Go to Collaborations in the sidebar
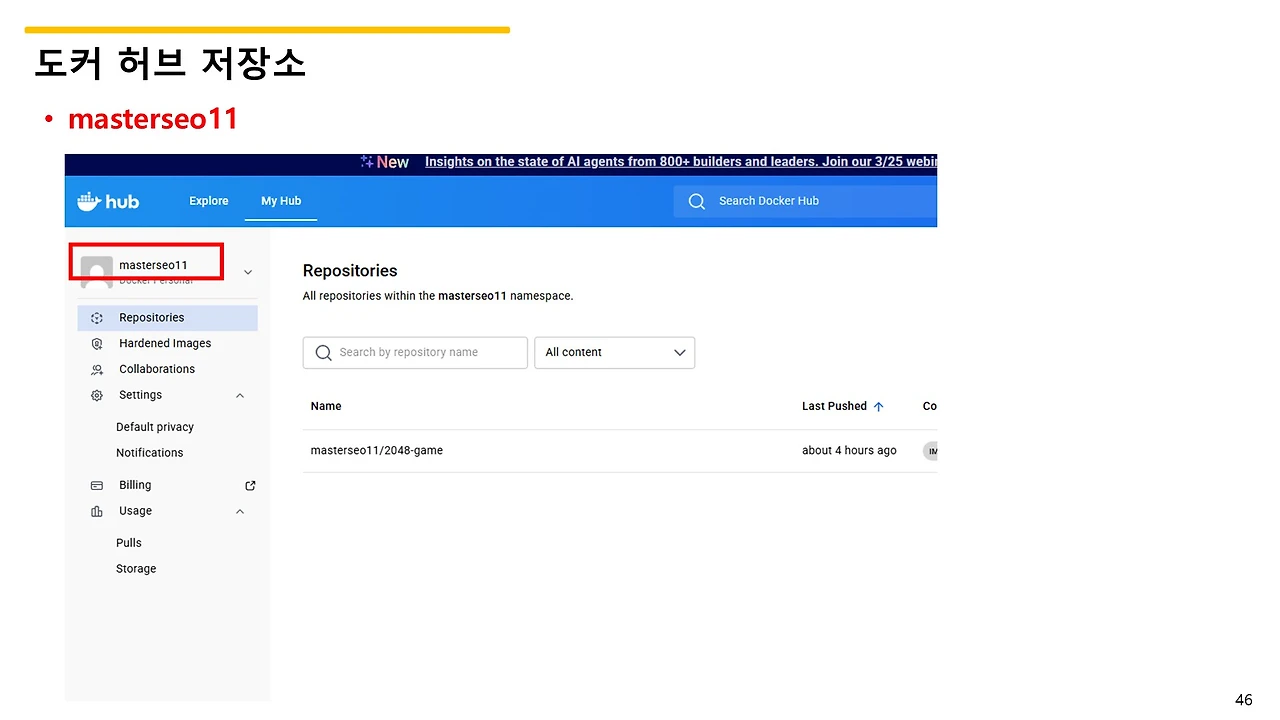This screenshot has width=1280, height=720. [157, 370]
